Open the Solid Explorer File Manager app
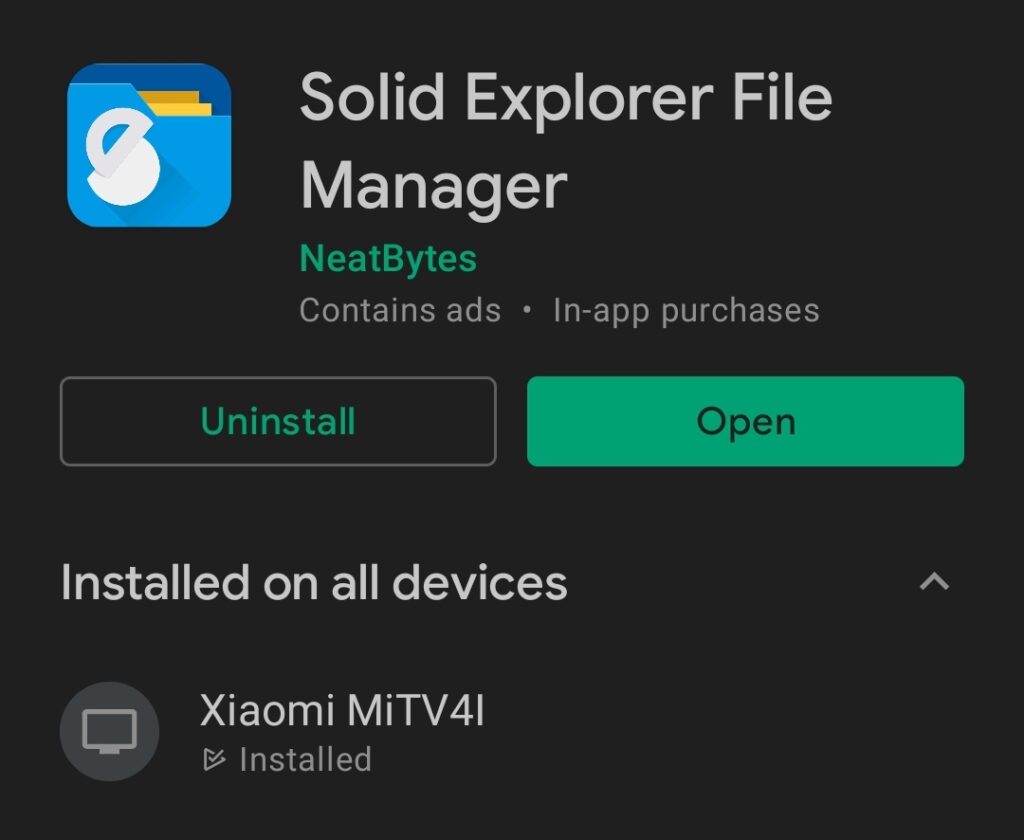 (x=745, y=421)
